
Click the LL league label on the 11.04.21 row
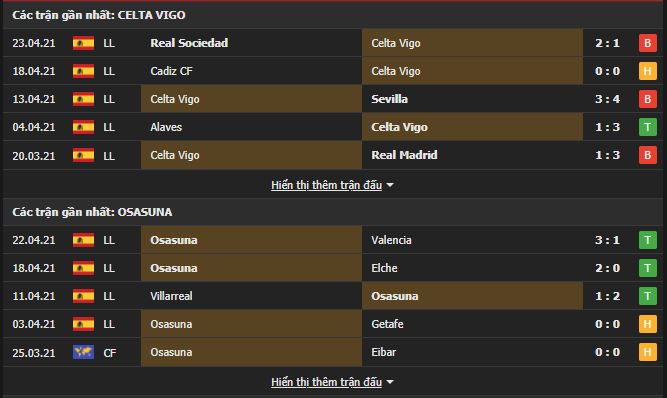tap(109, 296)
